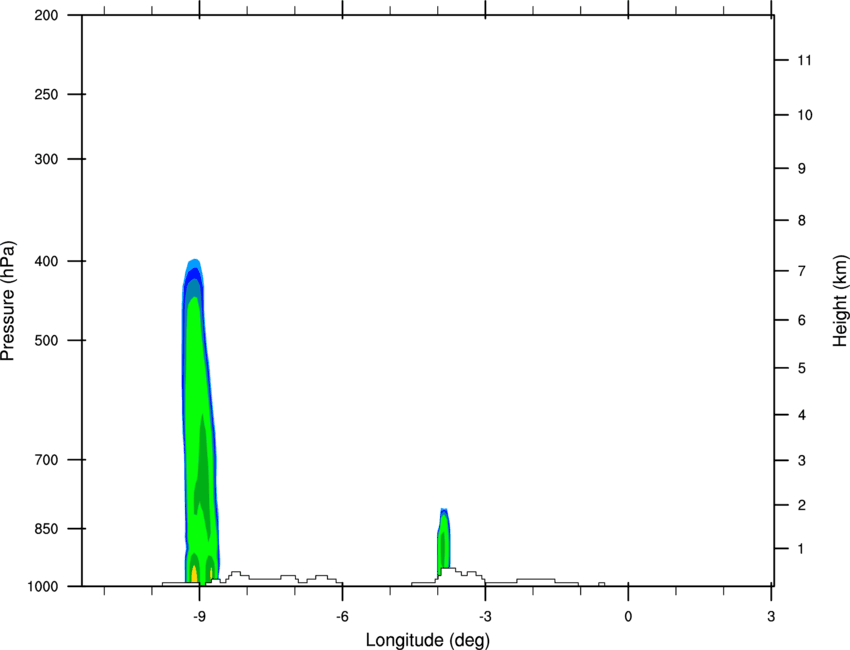Screen dimensions: 850x650
Task: Click the 'Height (km)' axis title
Action: click(x=840, y=300)
